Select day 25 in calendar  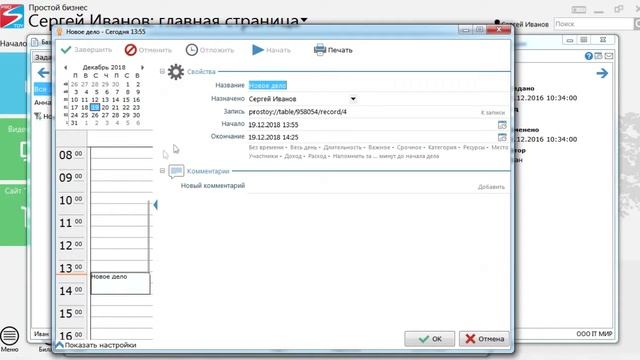[84, 115]
